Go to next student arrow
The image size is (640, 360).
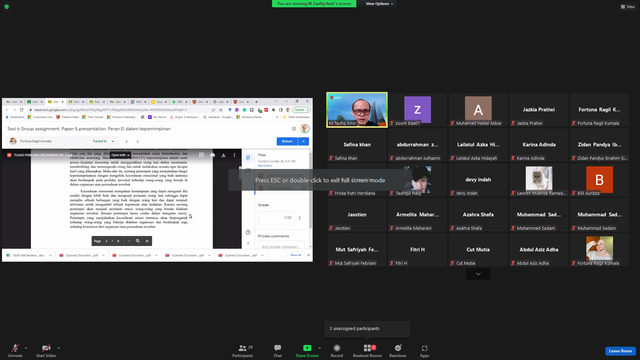(138, 141)
